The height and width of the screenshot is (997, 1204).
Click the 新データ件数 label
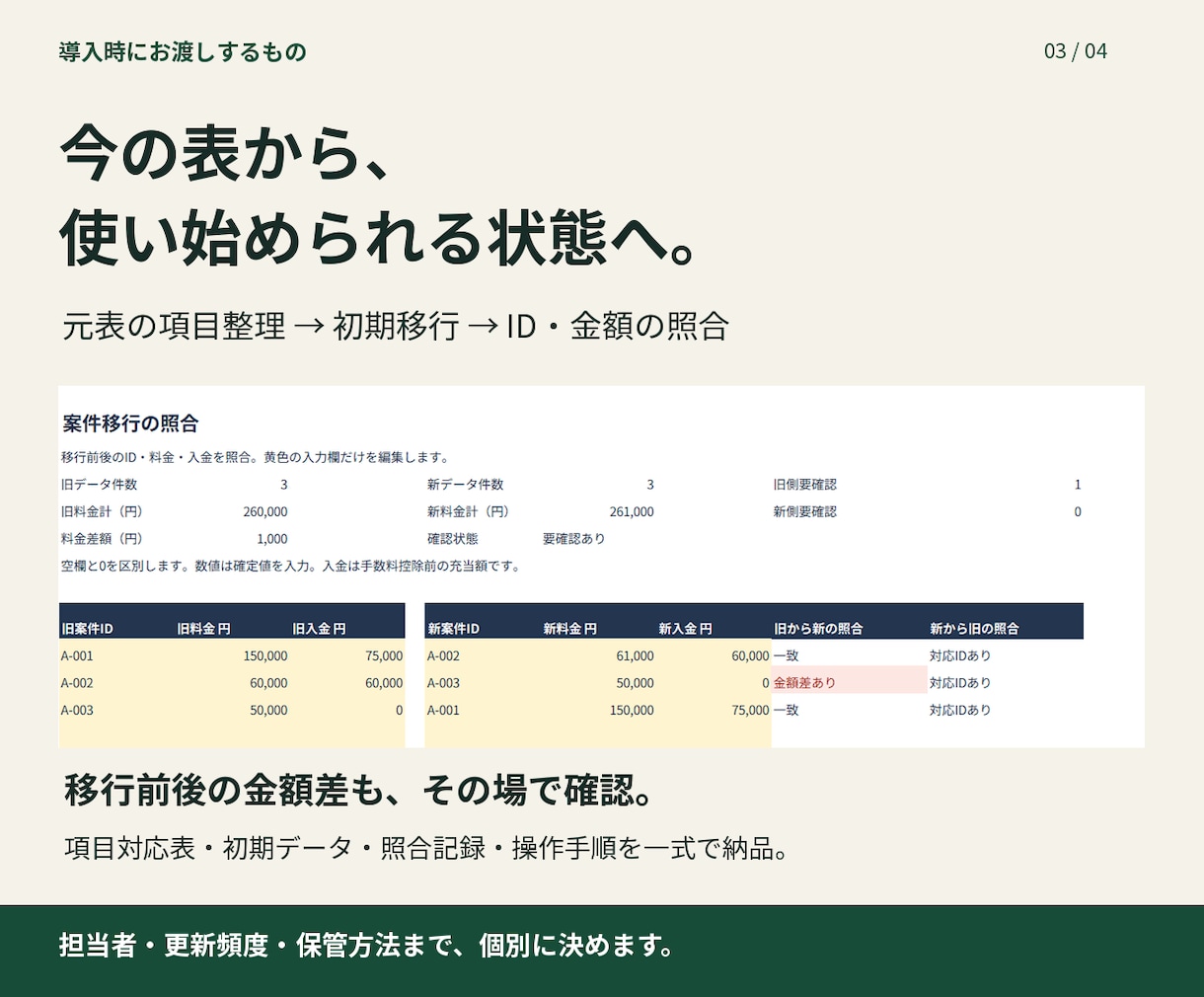(x=466, y=485)
